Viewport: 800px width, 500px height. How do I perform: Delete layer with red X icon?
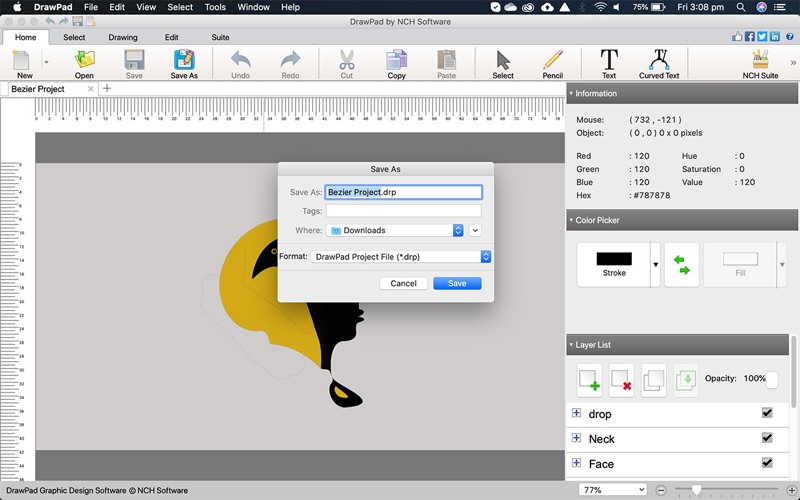pyautogui.click(x=622, y=380)
